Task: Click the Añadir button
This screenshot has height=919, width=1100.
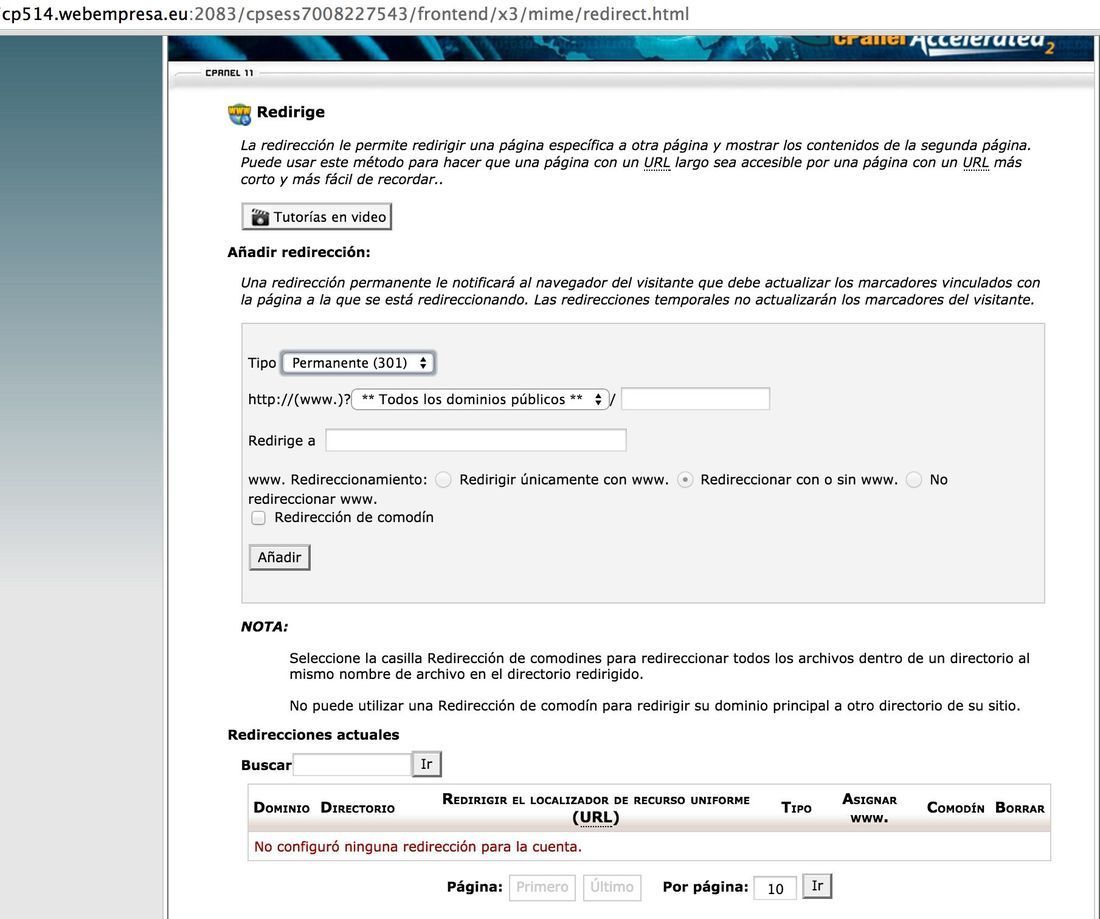Action: [279, 557]
